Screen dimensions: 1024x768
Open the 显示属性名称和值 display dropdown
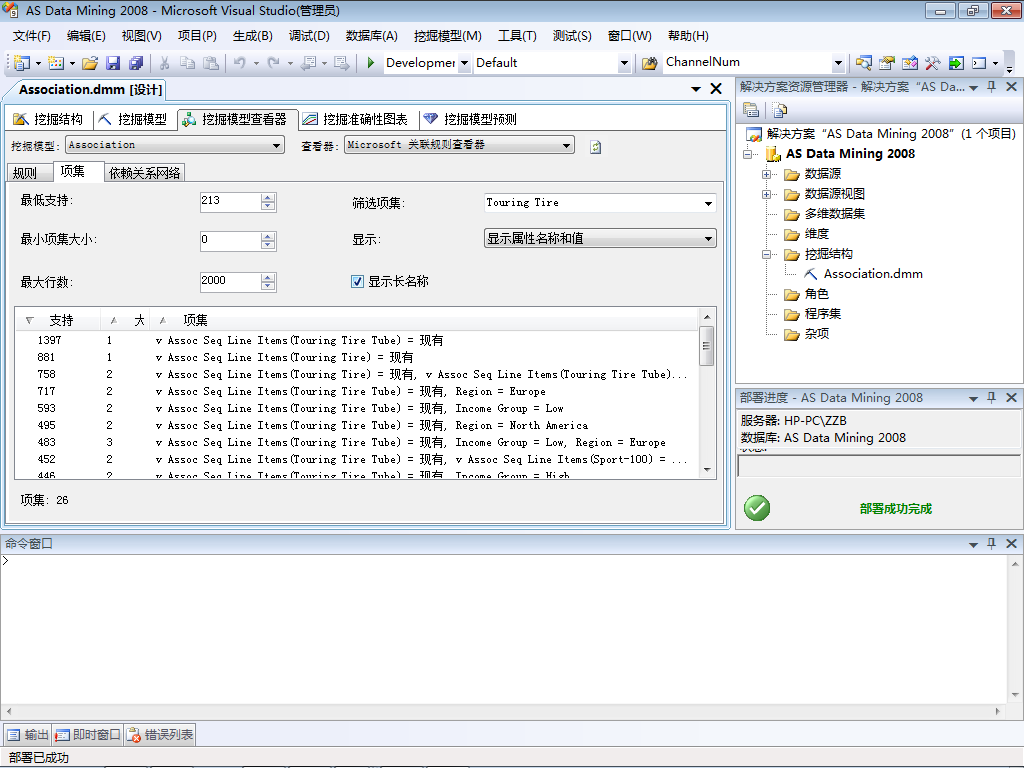708,238
